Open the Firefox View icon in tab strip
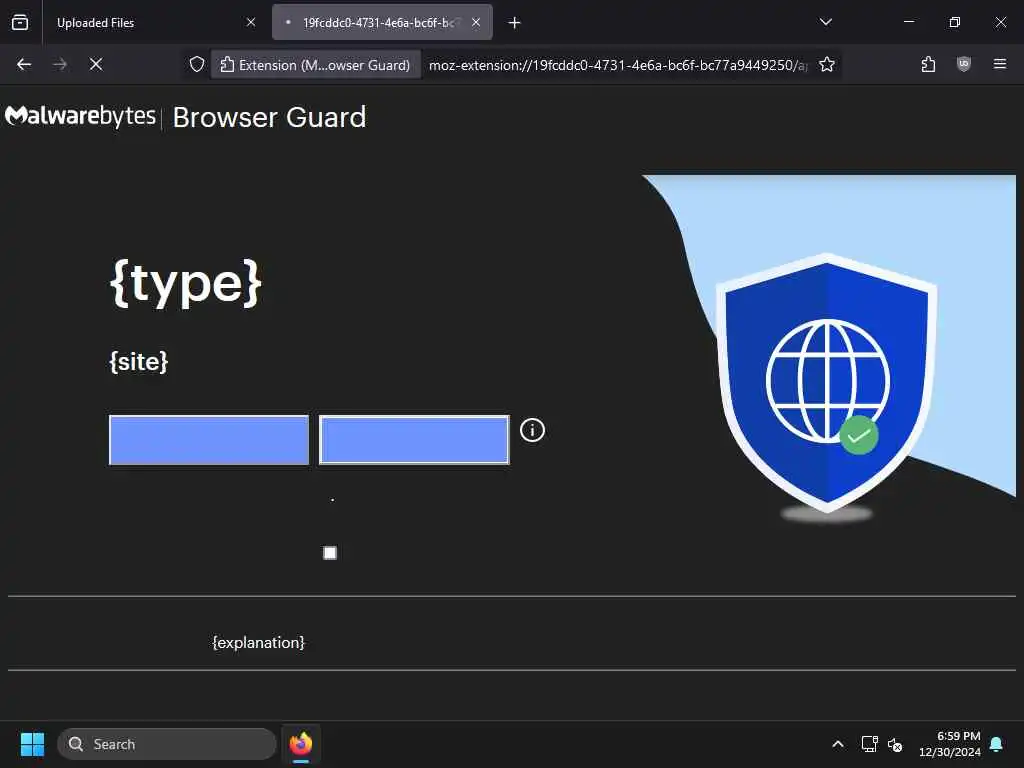 (x=20, y=22)
